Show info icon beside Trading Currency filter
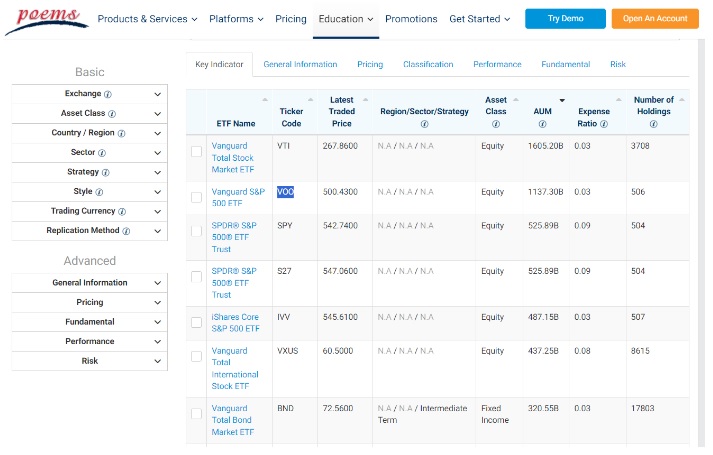 point(122,211)
